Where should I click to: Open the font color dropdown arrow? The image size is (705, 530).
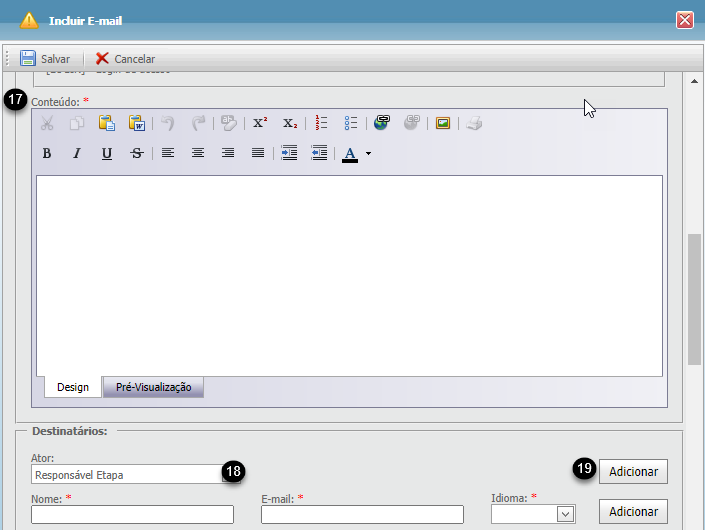coord(368,153)
